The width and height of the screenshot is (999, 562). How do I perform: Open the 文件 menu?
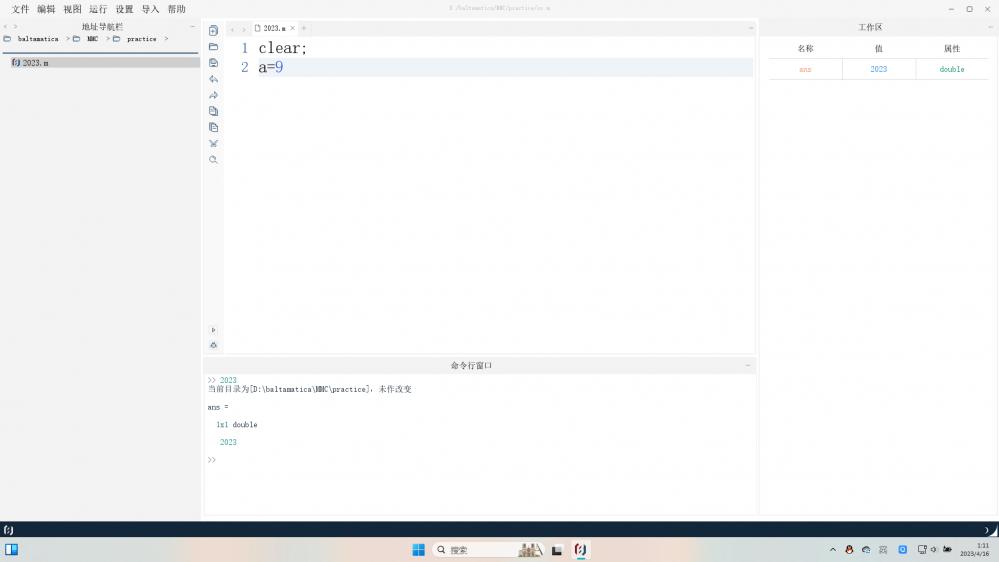pyautogui.click(x=20, y=9)
